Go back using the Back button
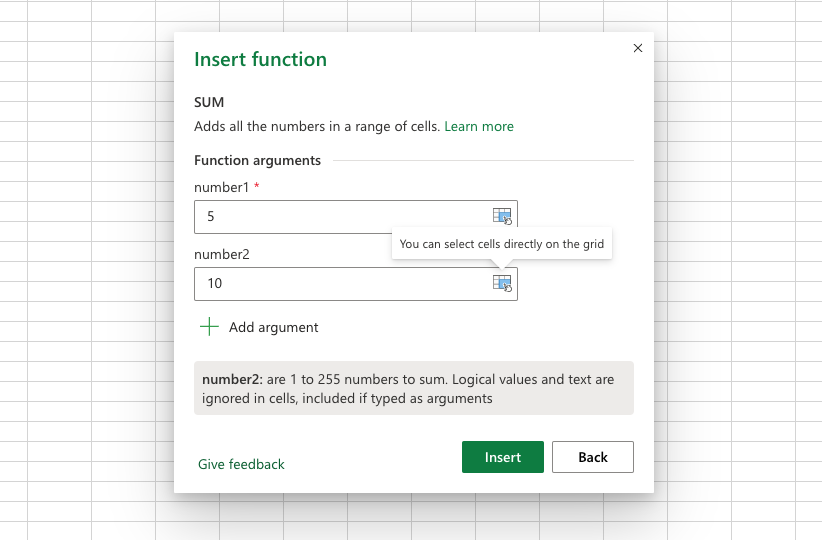 pos(592,457)
